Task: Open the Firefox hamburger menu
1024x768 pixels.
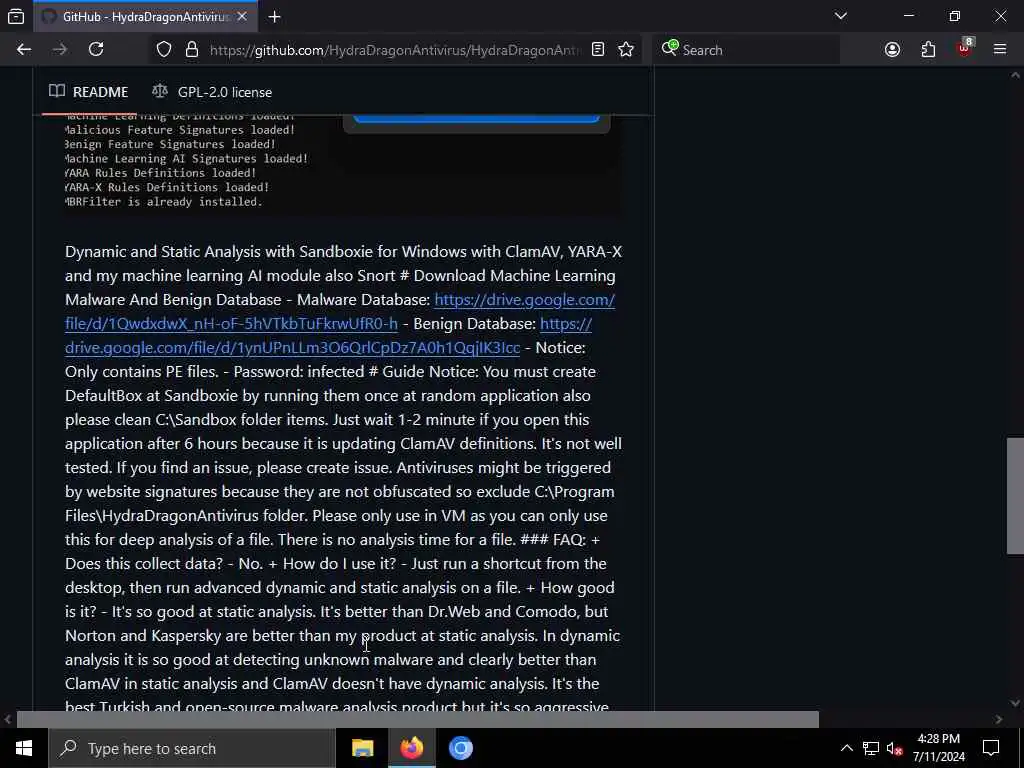Action: tap(1000, 50)
